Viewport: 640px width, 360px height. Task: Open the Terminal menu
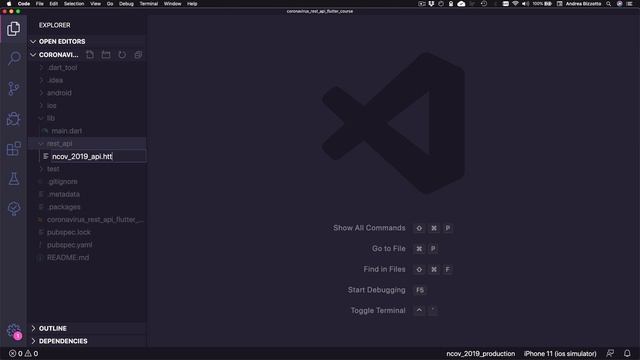149,4
